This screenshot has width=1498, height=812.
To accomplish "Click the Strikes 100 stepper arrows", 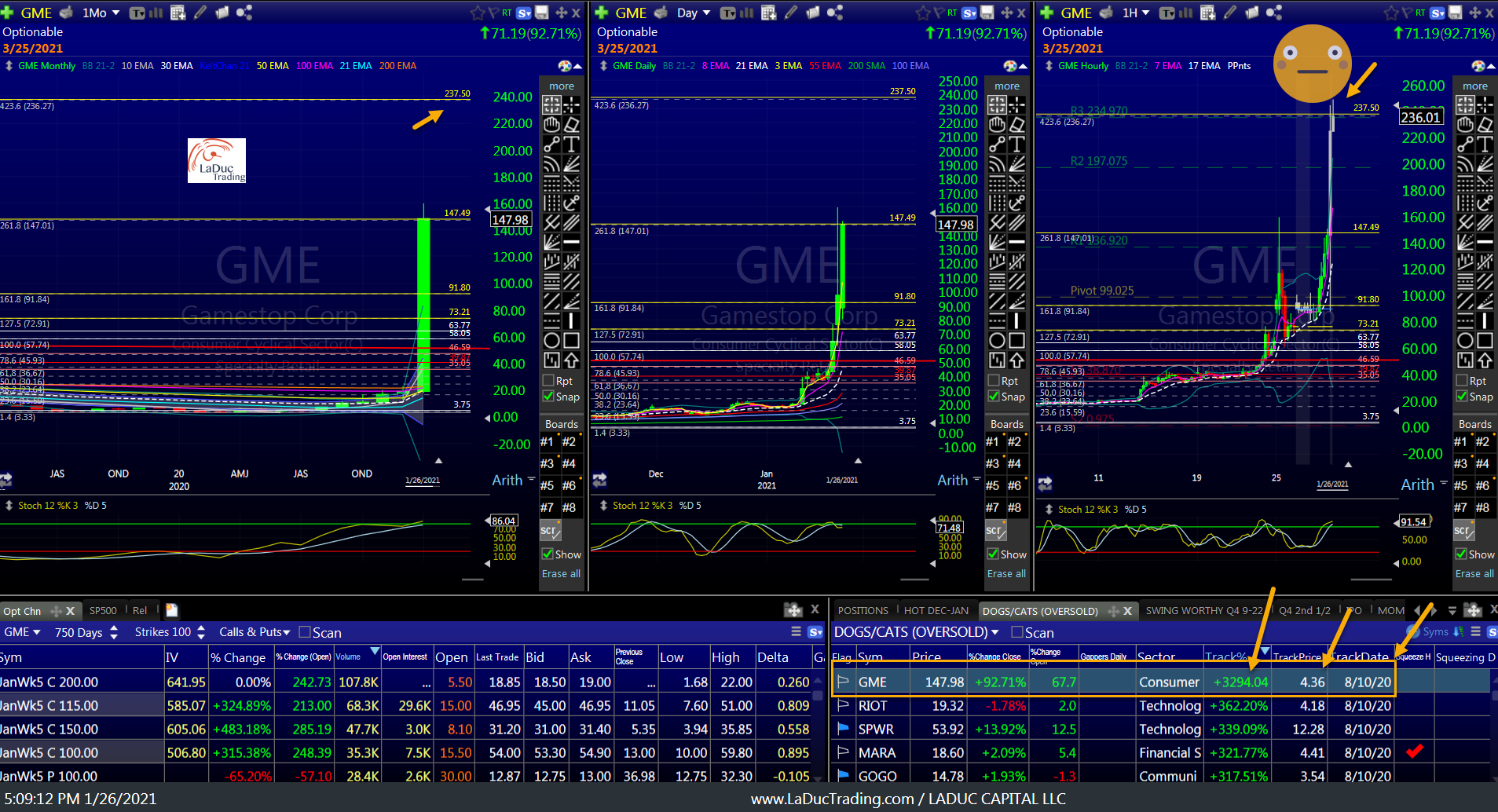I will point(201,632).
